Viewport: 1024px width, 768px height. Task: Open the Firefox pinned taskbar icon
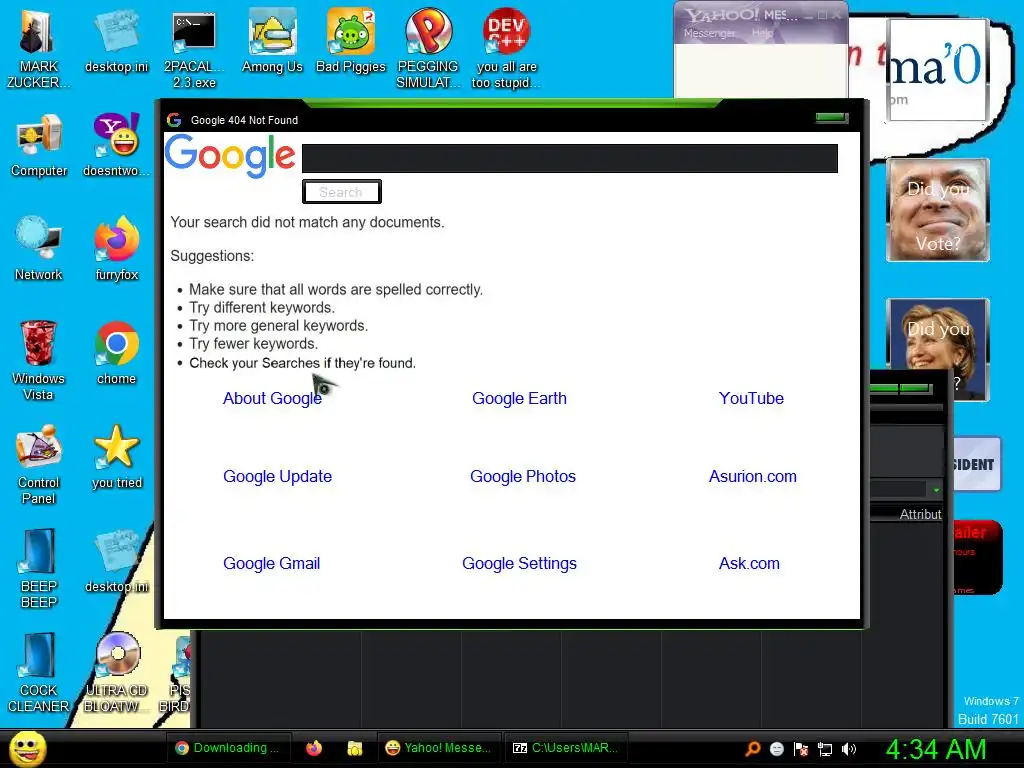click(x=314, y=748)
